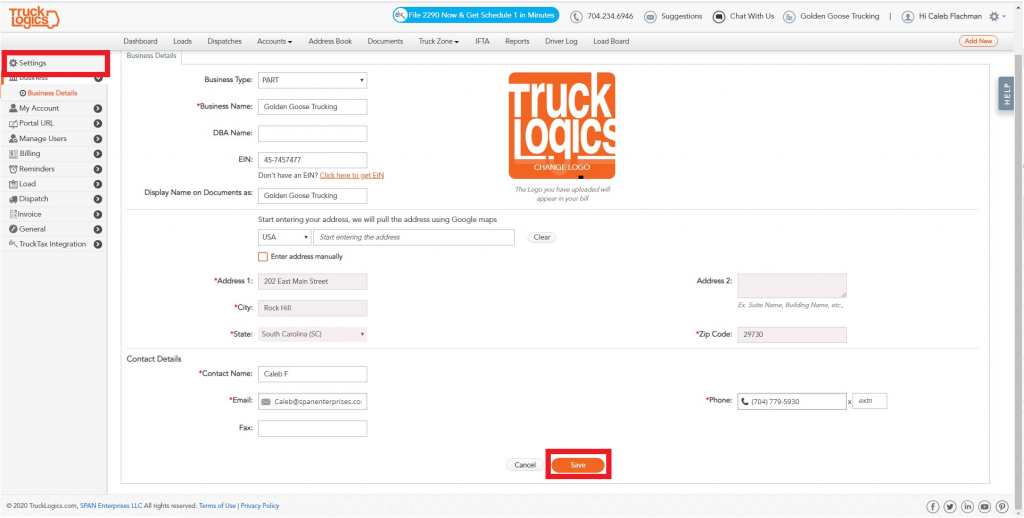The height and width of the screenshot is (518, 1024).
Task: Clear the address search field
Action: tap(542, 238)
